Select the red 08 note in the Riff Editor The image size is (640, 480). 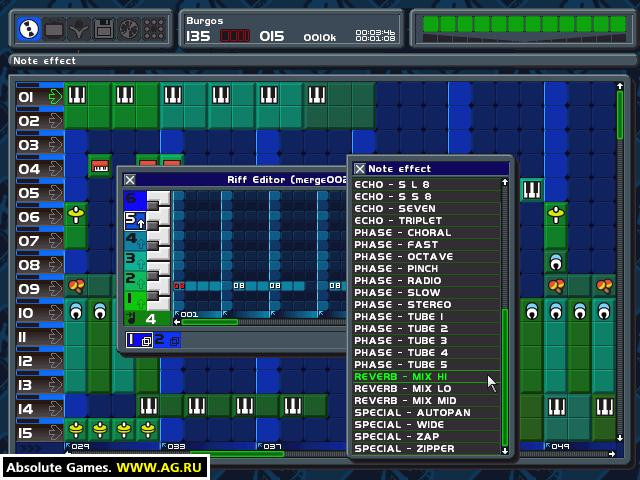[179, 286]
